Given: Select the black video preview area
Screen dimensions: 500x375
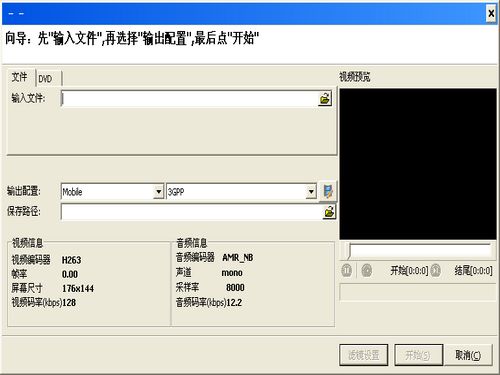Looking at the screenshot, I should pos(418,164).
